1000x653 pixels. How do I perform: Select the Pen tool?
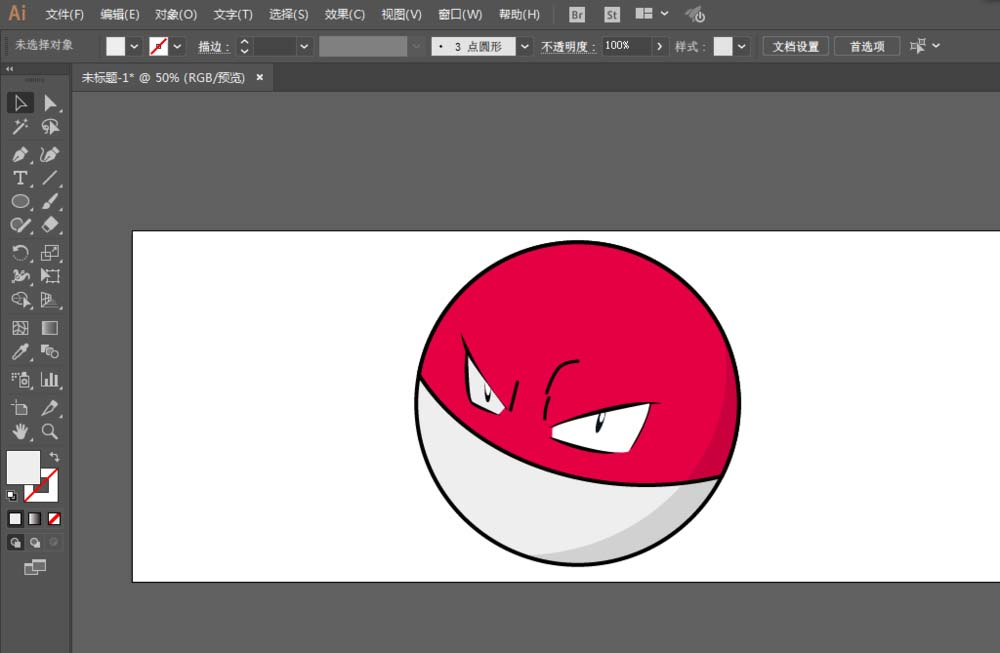click(19, 155)
